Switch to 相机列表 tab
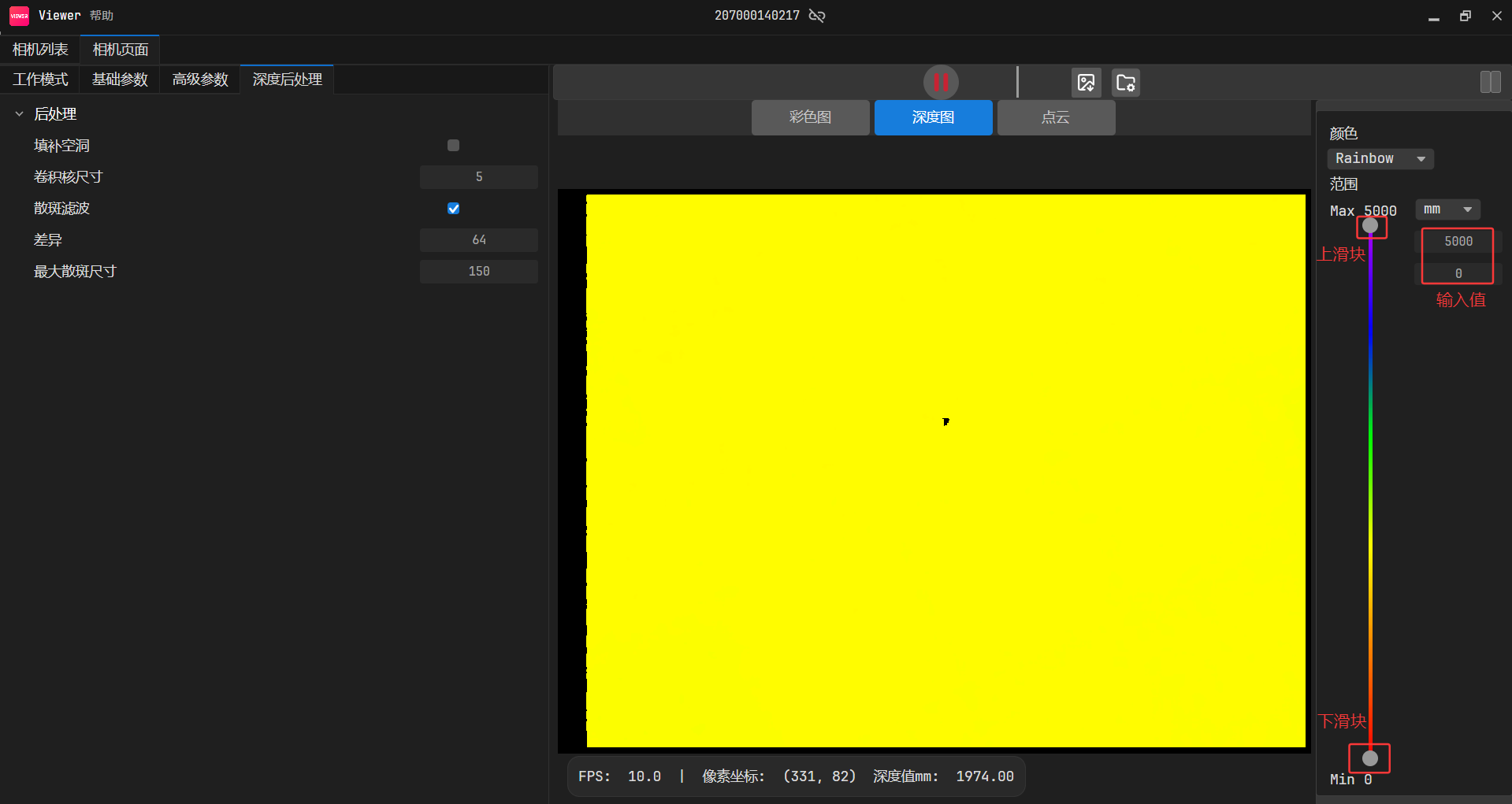Screen dimensions: 1512x804 [40, 50]
